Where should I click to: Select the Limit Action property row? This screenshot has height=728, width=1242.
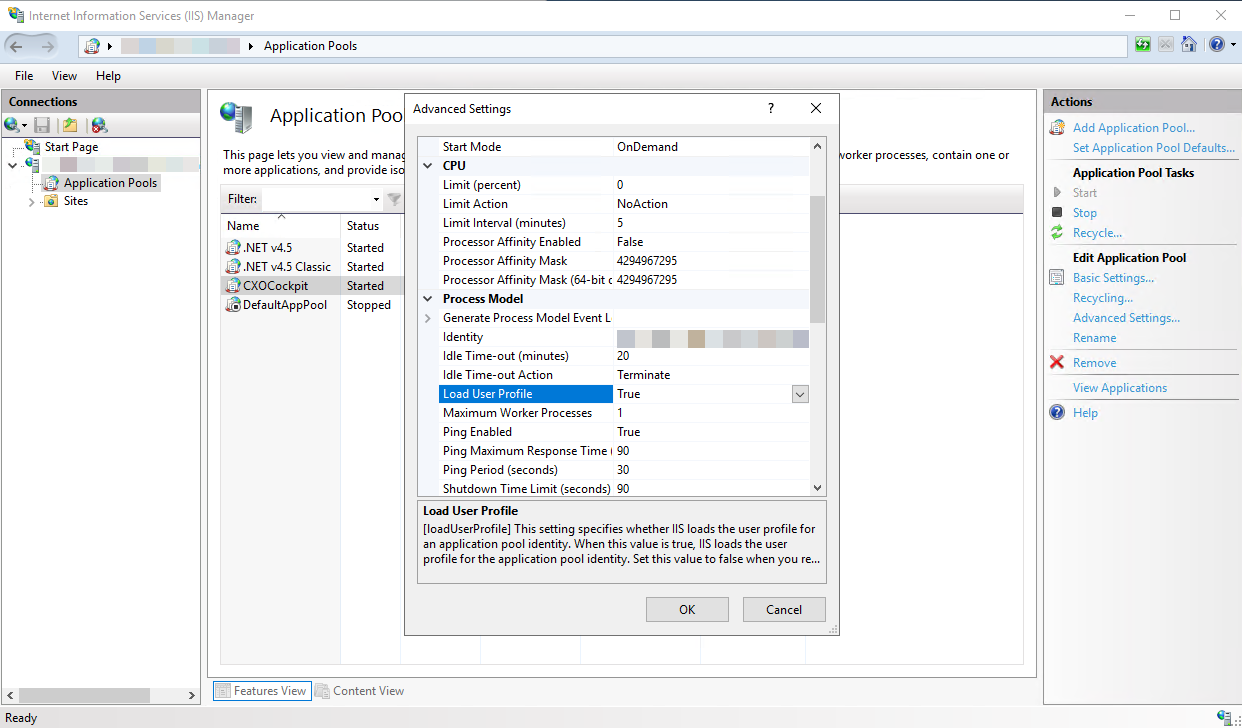tap(624, 204)
